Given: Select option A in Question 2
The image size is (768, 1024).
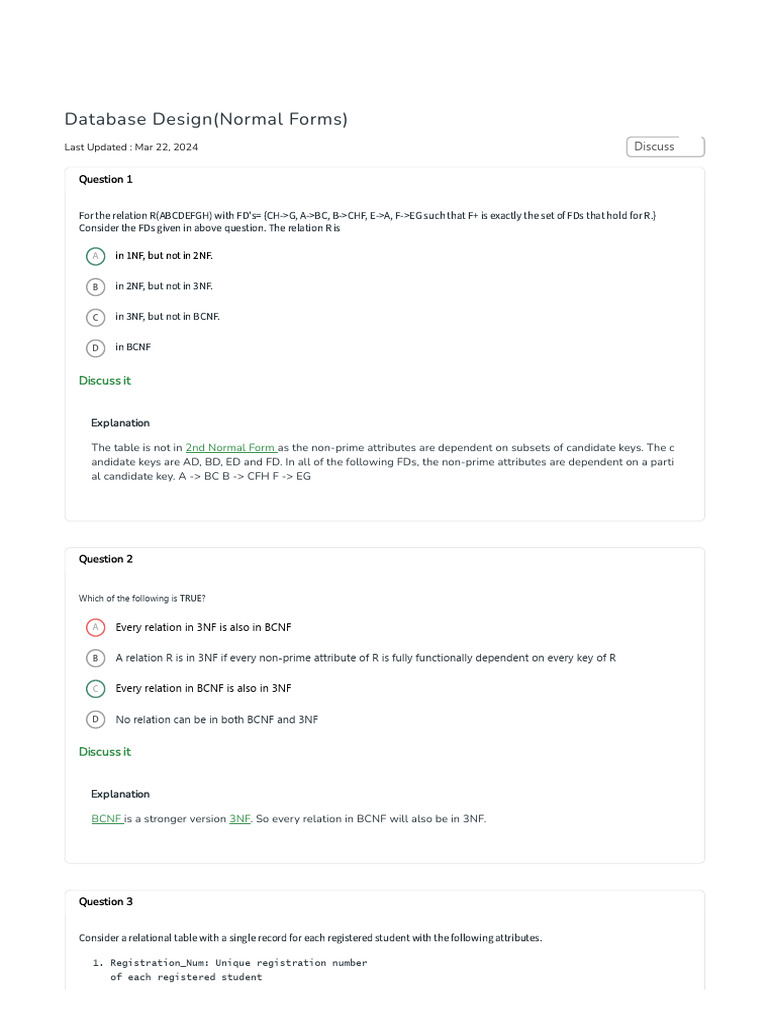Looking at the screenshot, I should (x=95, y=628).
